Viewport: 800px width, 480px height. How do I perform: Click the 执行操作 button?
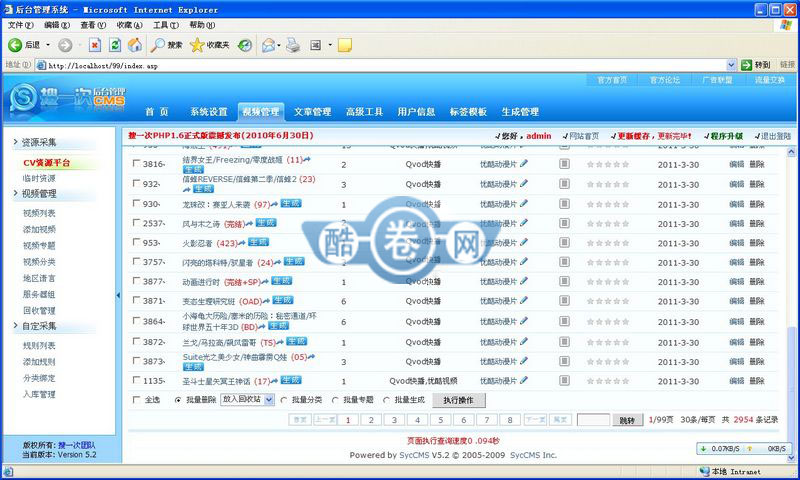tap(459, 400)
